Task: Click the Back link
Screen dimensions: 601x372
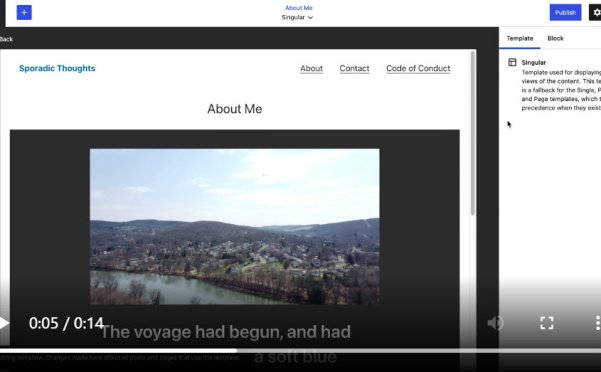Action: tap(6, 39)
